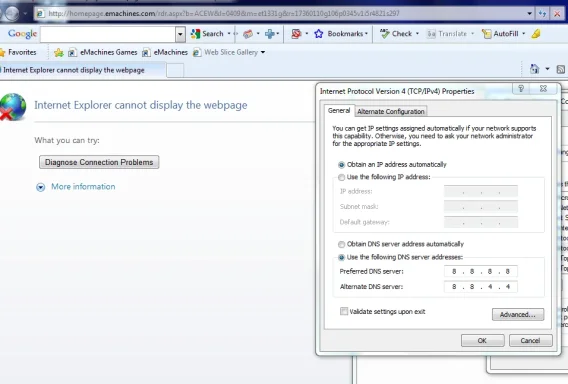This screenshot has height=384, width=568.
Task: Click the browser refresh button
Action: [x=542, y=14]
